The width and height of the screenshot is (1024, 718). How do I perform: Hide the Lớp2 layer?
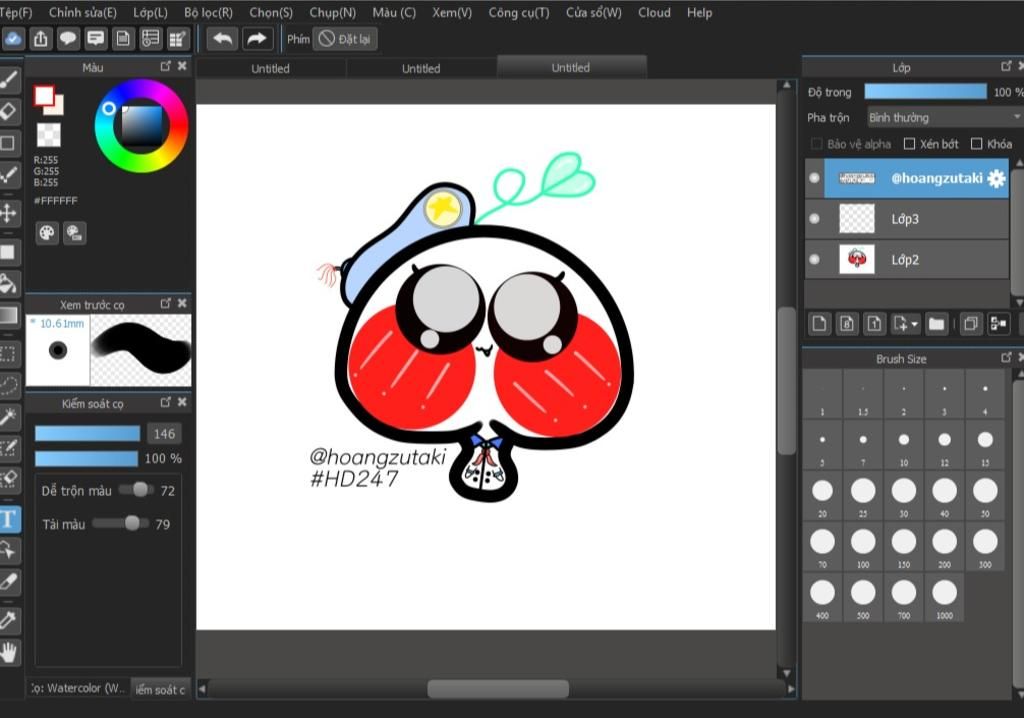coord(814,259)
